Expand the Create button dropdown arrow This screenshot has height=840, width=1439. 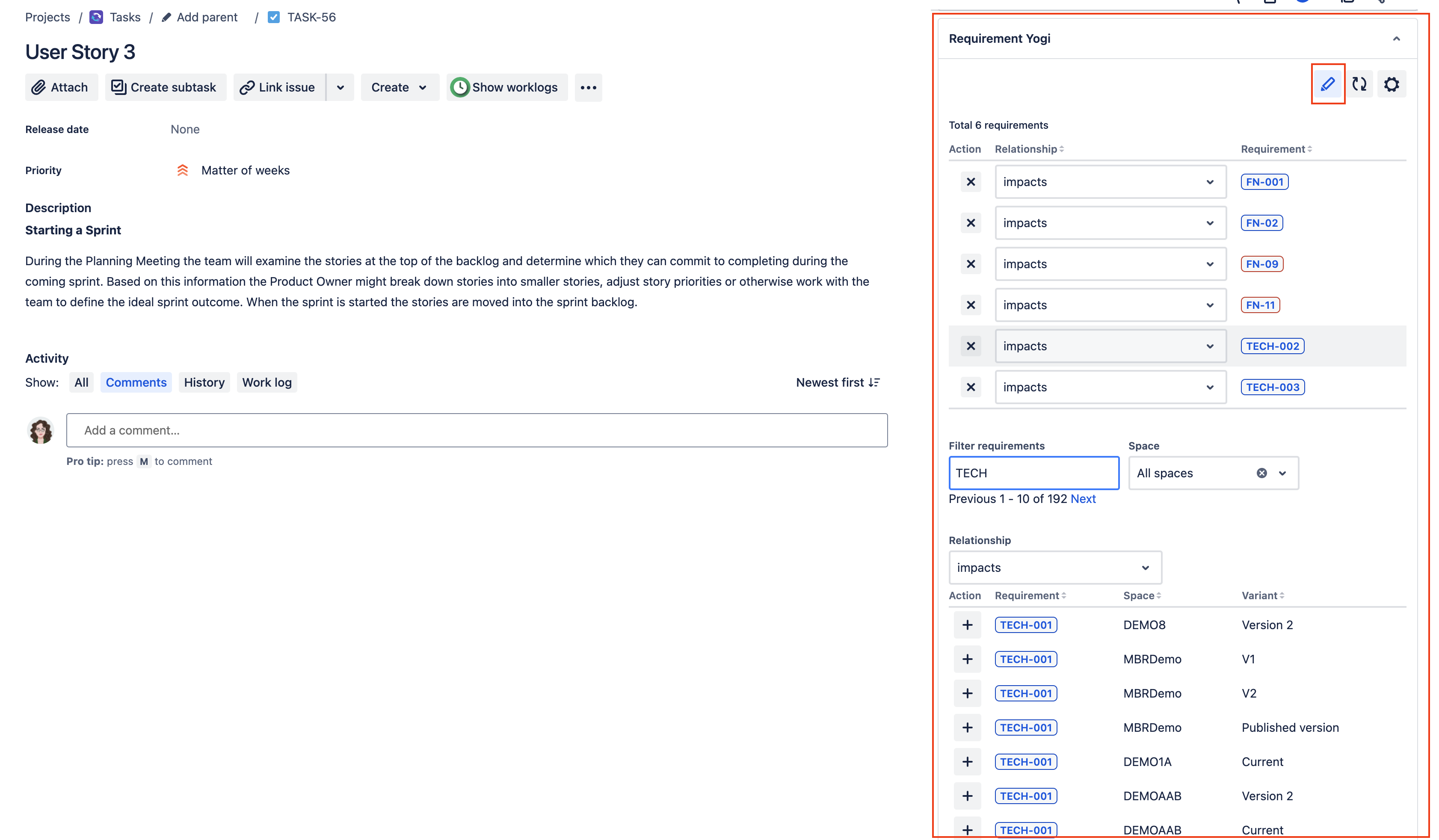pos(423,87)
